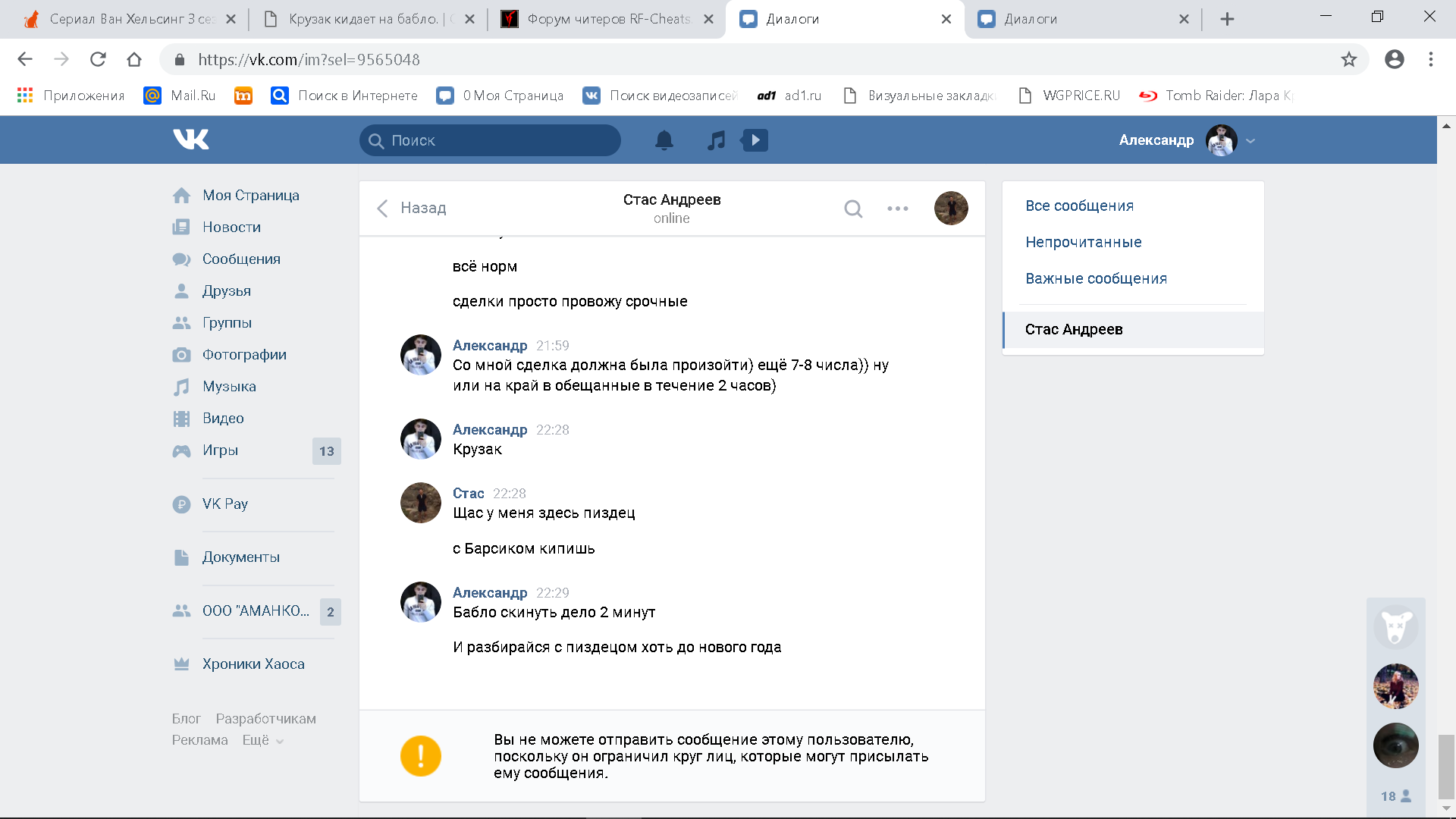
Task: Search within the conversation using the magnifier
Action: tap(853, 209)
